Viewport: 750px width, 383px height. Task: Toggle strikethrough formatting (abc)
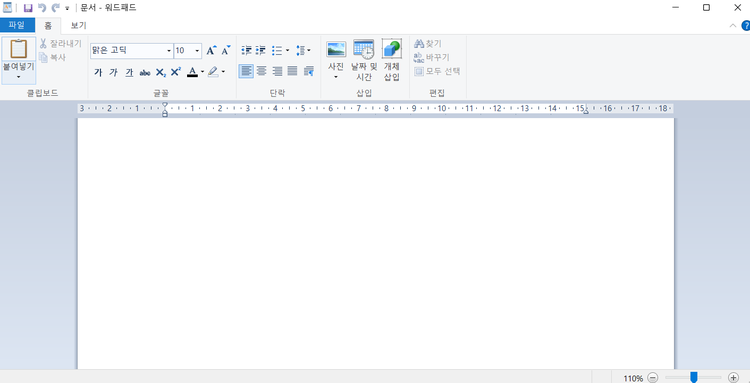145,73
